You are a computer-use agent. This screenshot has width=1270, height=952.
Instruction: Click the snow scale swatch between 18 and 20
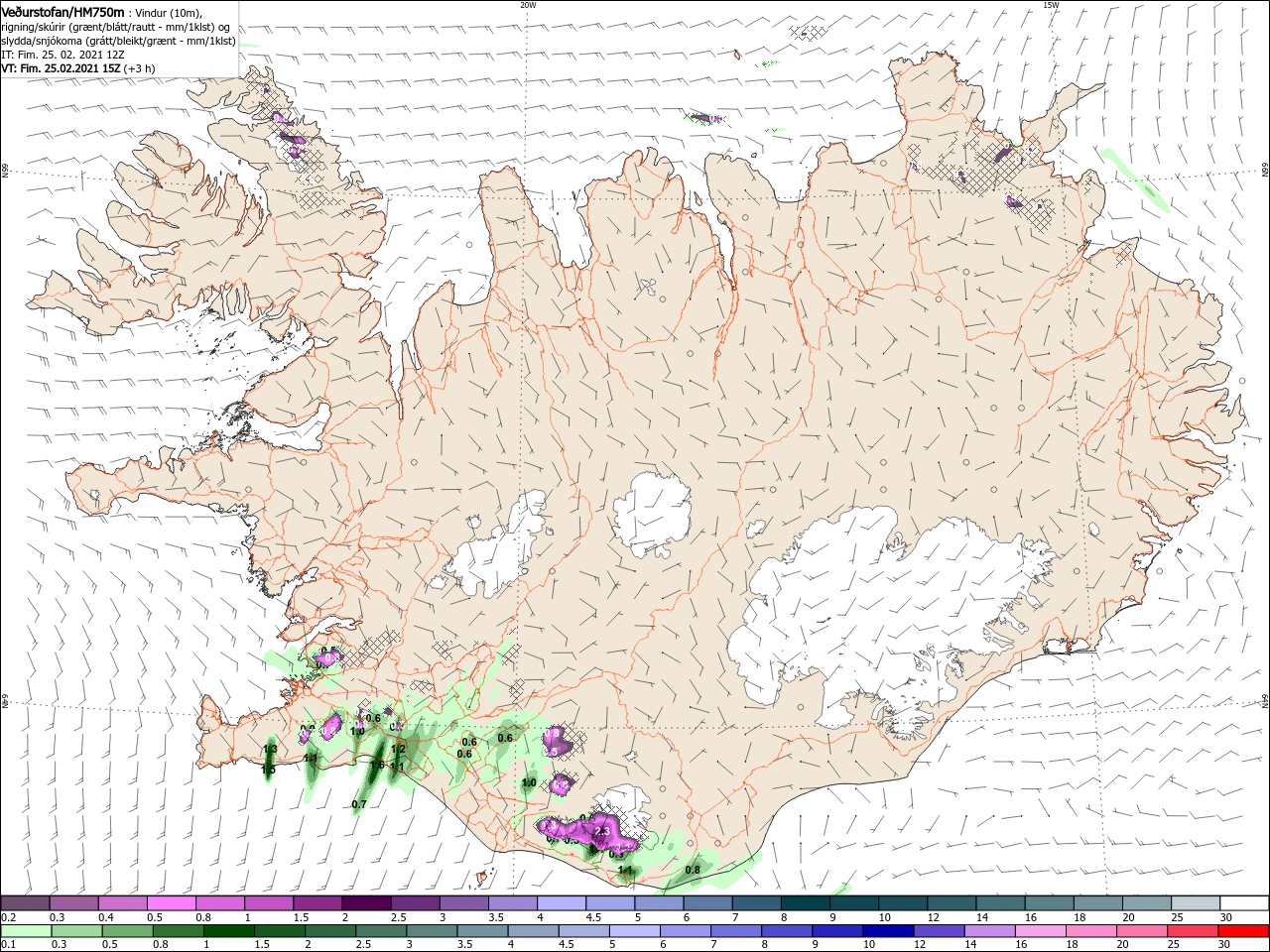pos(1099,903)
